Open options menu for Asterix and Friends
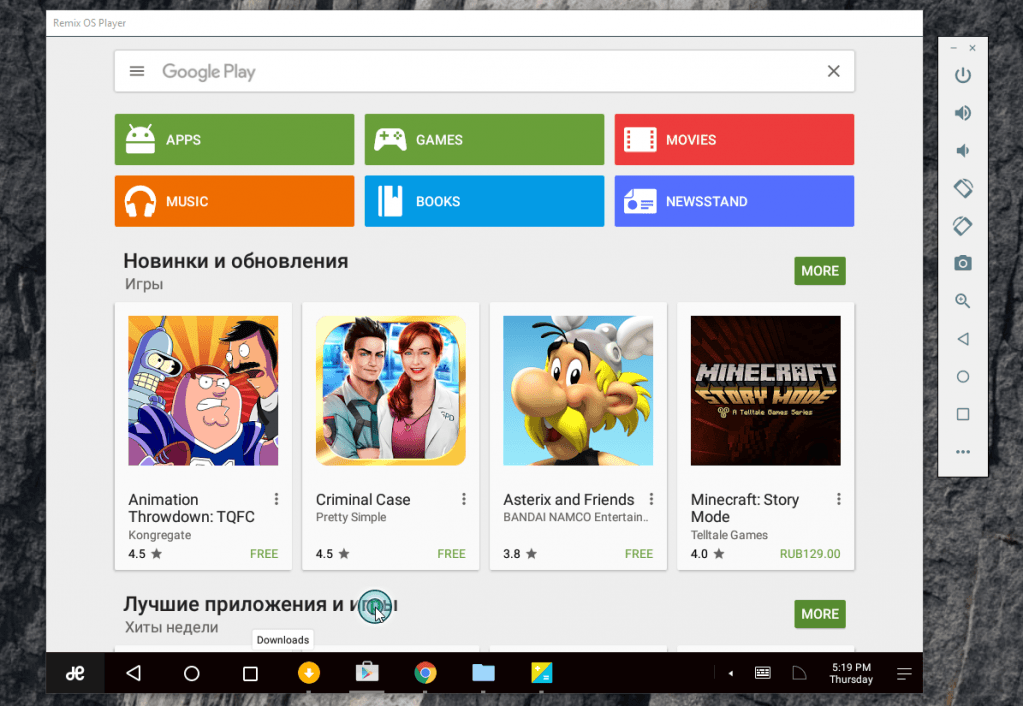This screenshot has width=1023, height=706. tap(651, 499)
